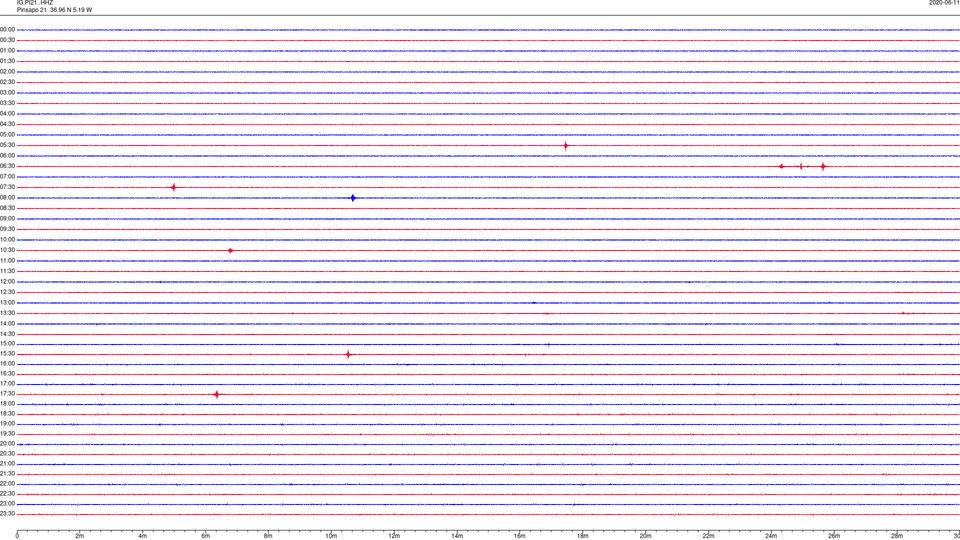Screen dimensions: 960x540
Task: Click the red spike on the 05:30 trace
Action: coord(566,146)
